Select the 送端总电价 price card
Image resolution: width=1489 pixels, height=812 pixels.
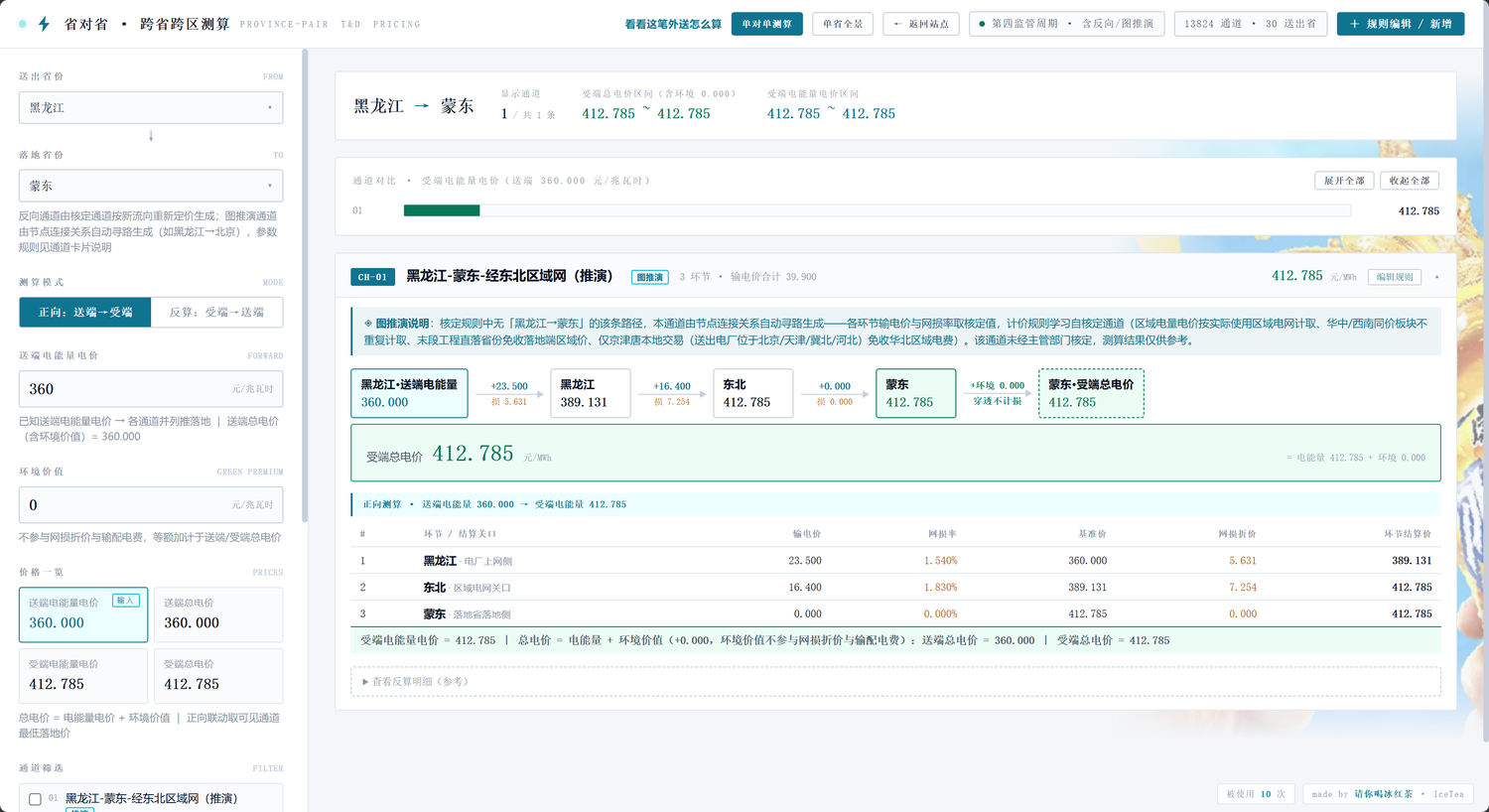[x=218, y=614]
